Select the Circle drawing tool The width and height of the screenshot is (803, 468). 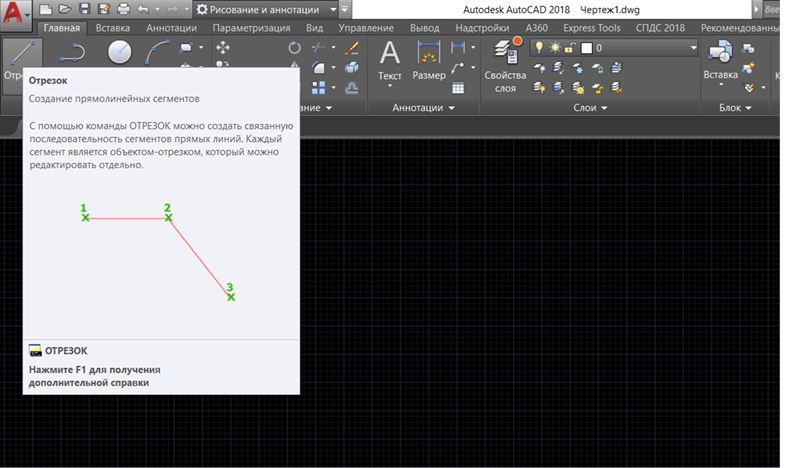click(x=119, y=52)
